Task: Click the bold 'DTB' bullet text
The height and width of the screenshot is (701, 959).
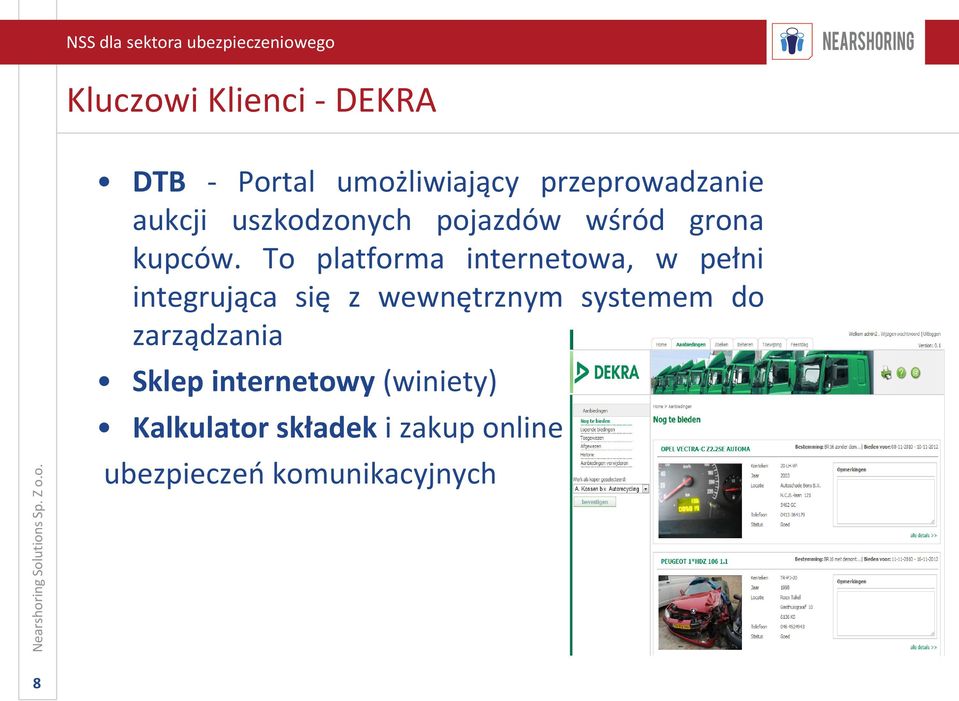Action: coord(159,182)
